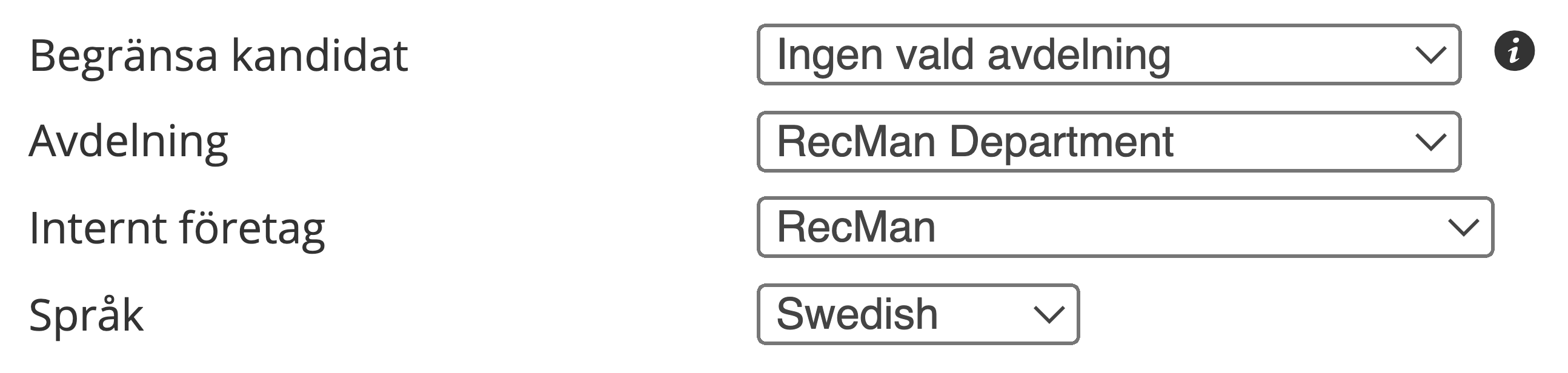
Task: Show help for candidate restriction setting
Action: pos(1514,51)
